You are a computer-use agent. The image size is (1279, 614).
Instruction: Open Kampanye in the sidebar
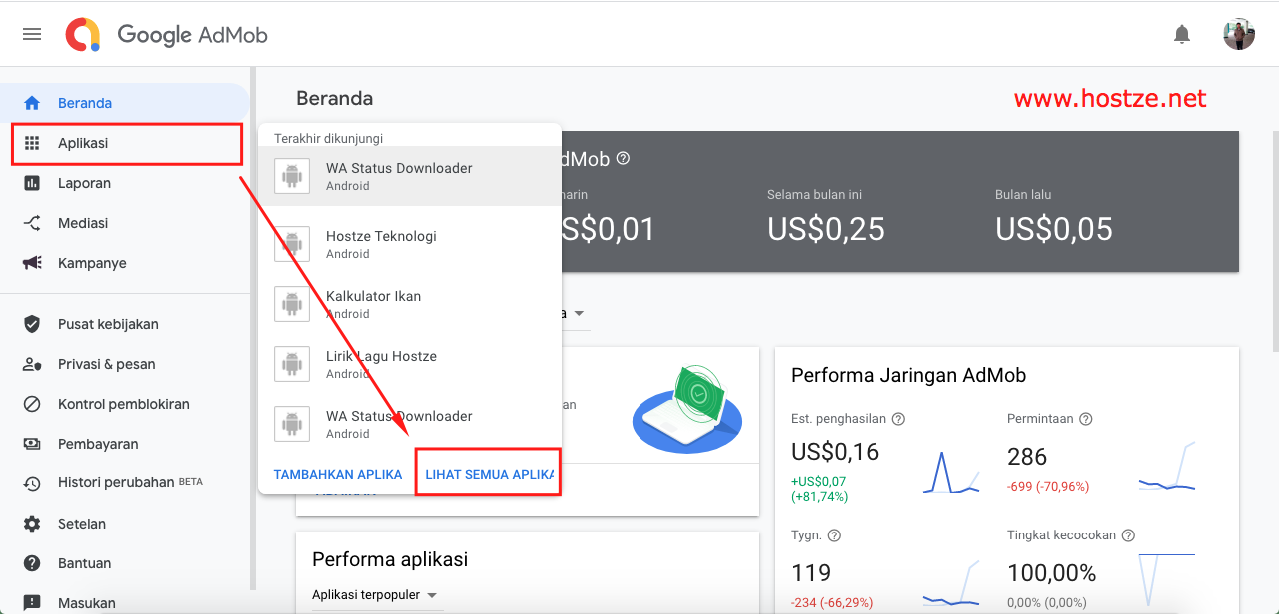(x=125, y=263)
